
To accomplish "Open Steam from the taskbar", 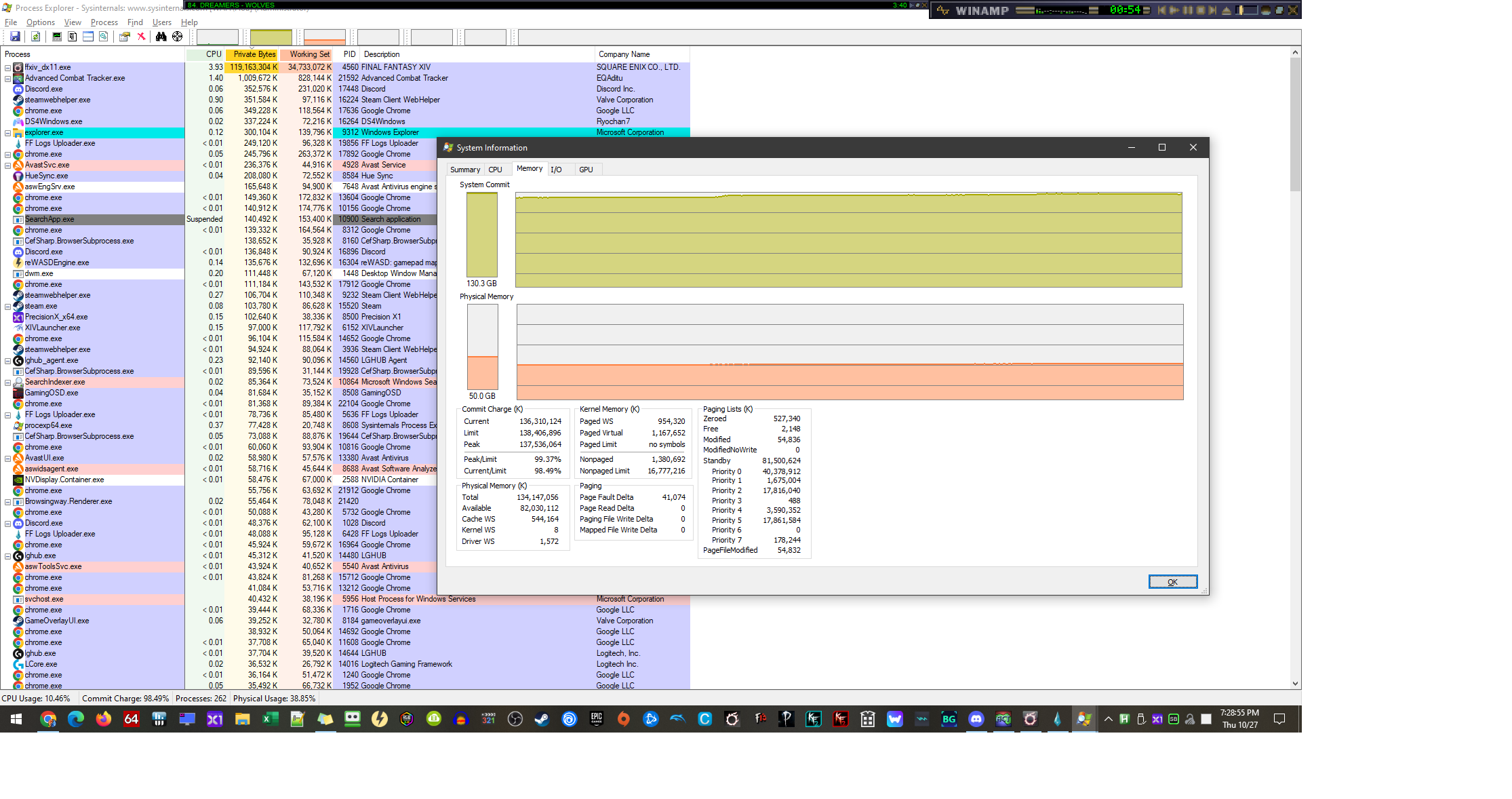I will point(542,719).
